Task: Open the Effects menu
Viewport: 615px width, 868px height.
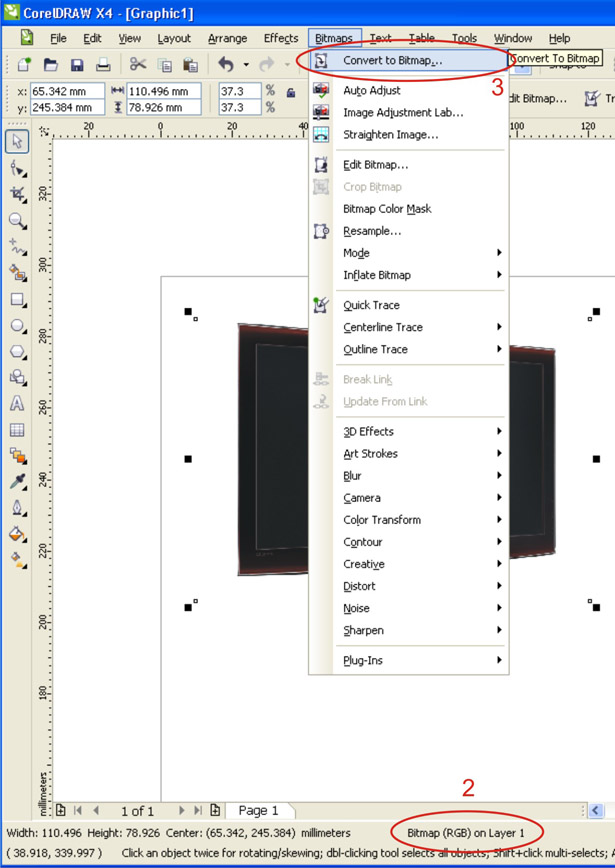Action: [x=281, y=38]
